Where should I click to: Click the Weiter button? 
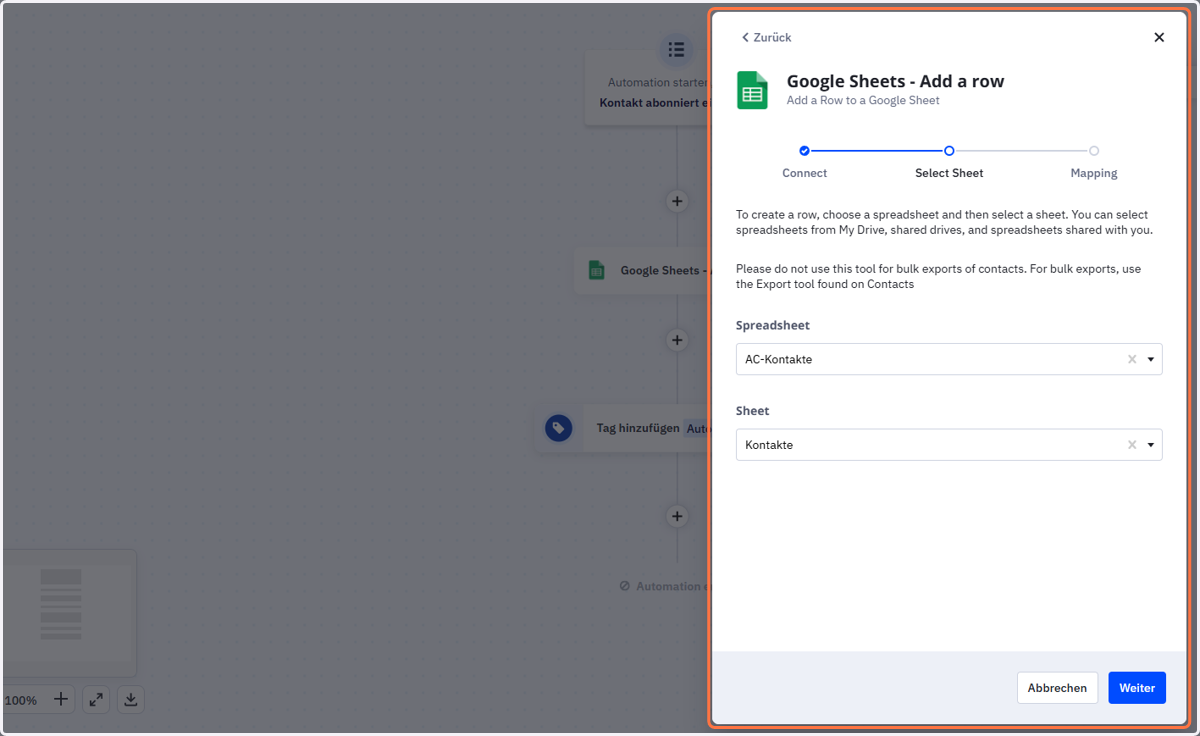1137,688
